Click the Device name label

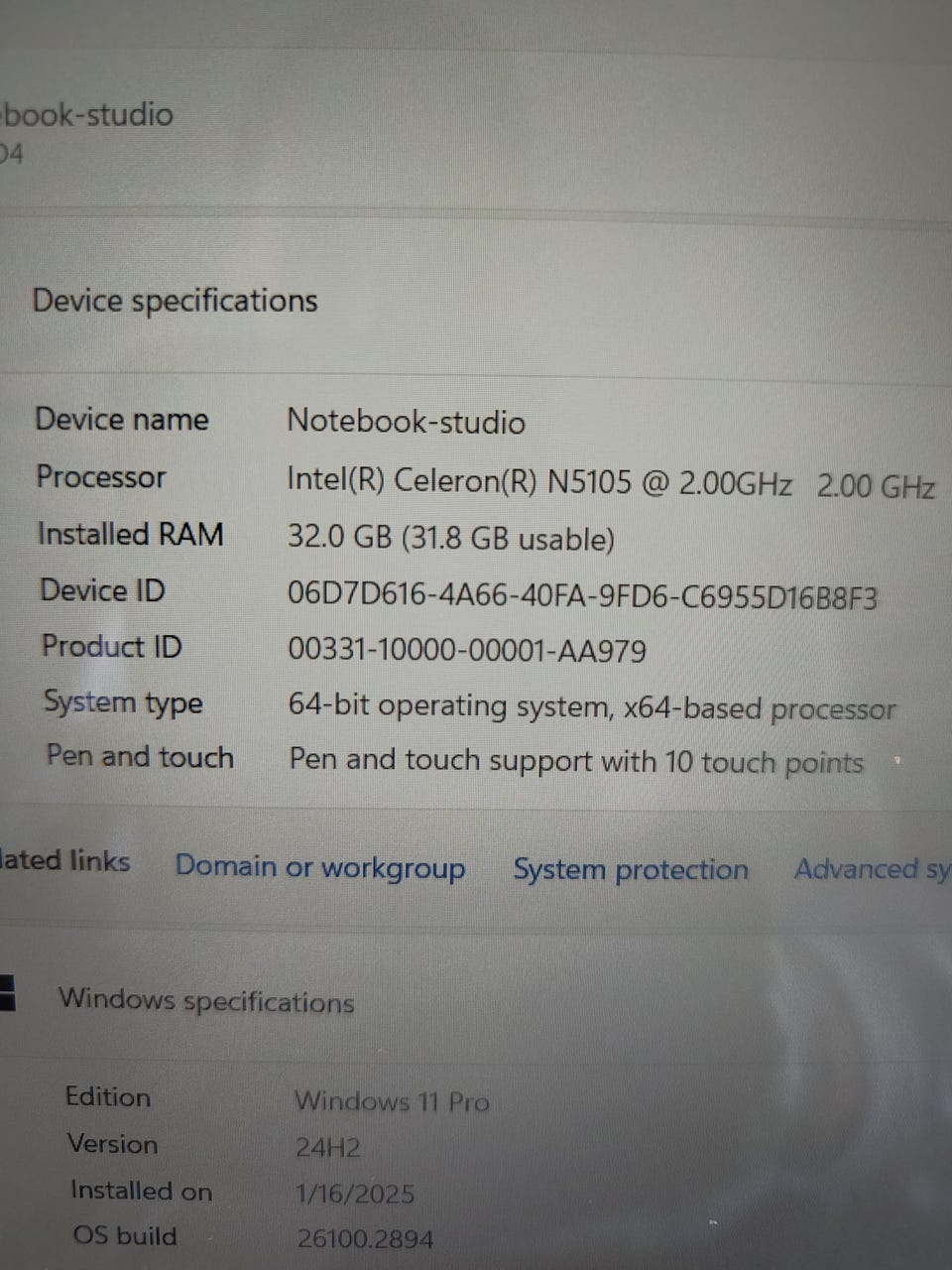click(x=122, y=419)
